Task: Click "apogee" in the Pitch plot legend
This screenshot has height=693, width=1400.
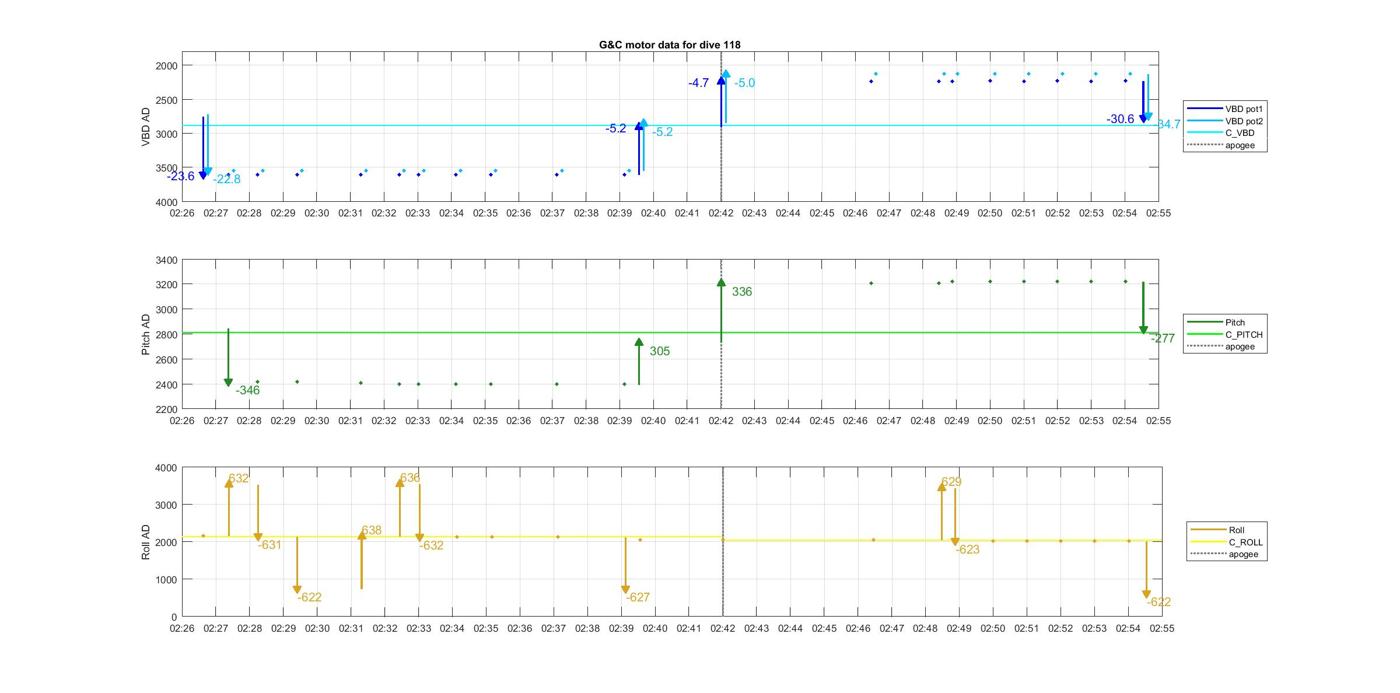Action: (1220, 347)
